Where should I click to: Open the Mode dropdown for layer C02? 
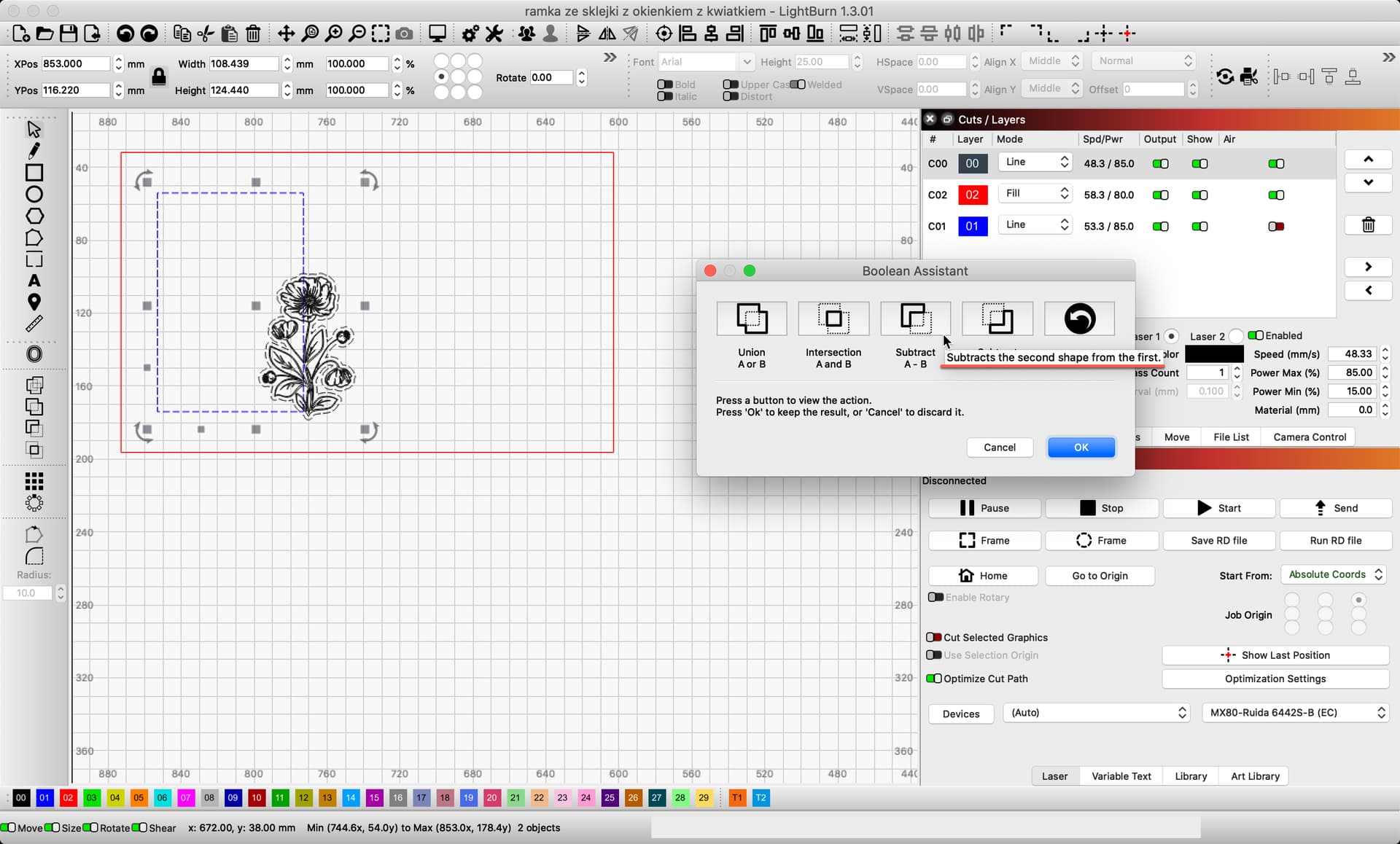pos(1035,194)
